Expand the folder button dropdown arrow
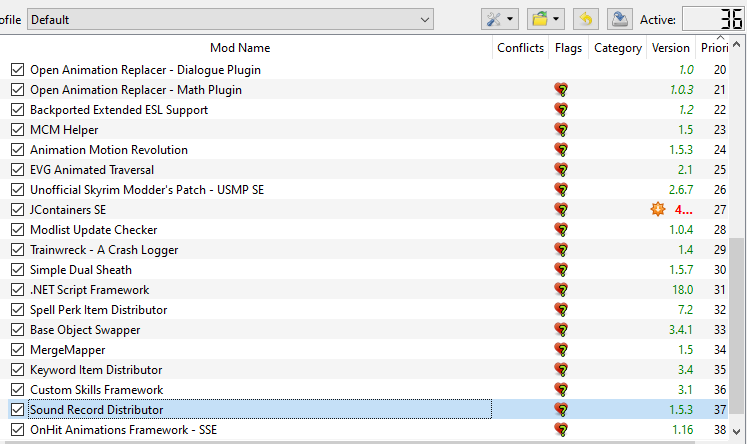This screenshot has height=444, width=747. click(x=556, y=20)
